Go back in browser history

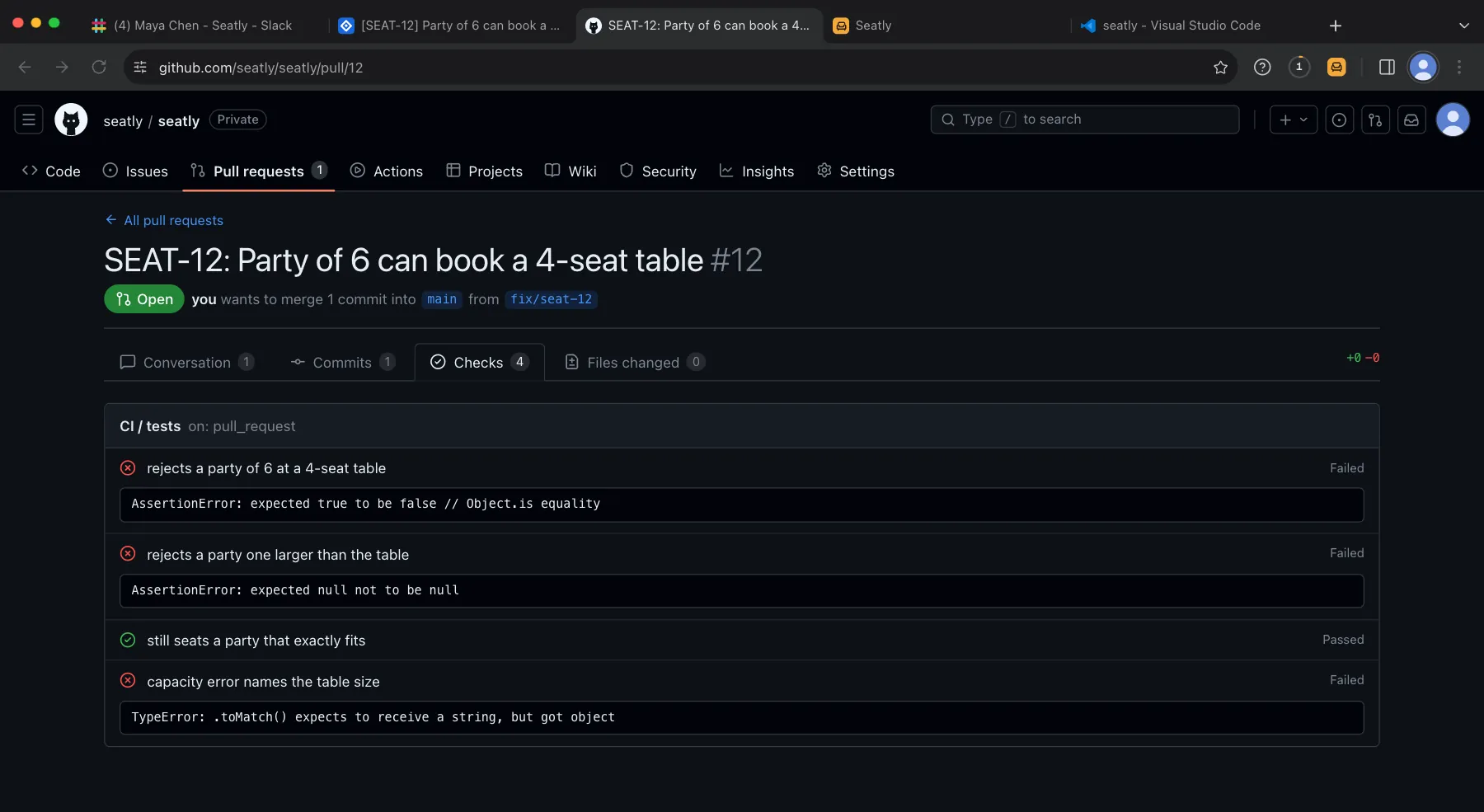[25, 68]
